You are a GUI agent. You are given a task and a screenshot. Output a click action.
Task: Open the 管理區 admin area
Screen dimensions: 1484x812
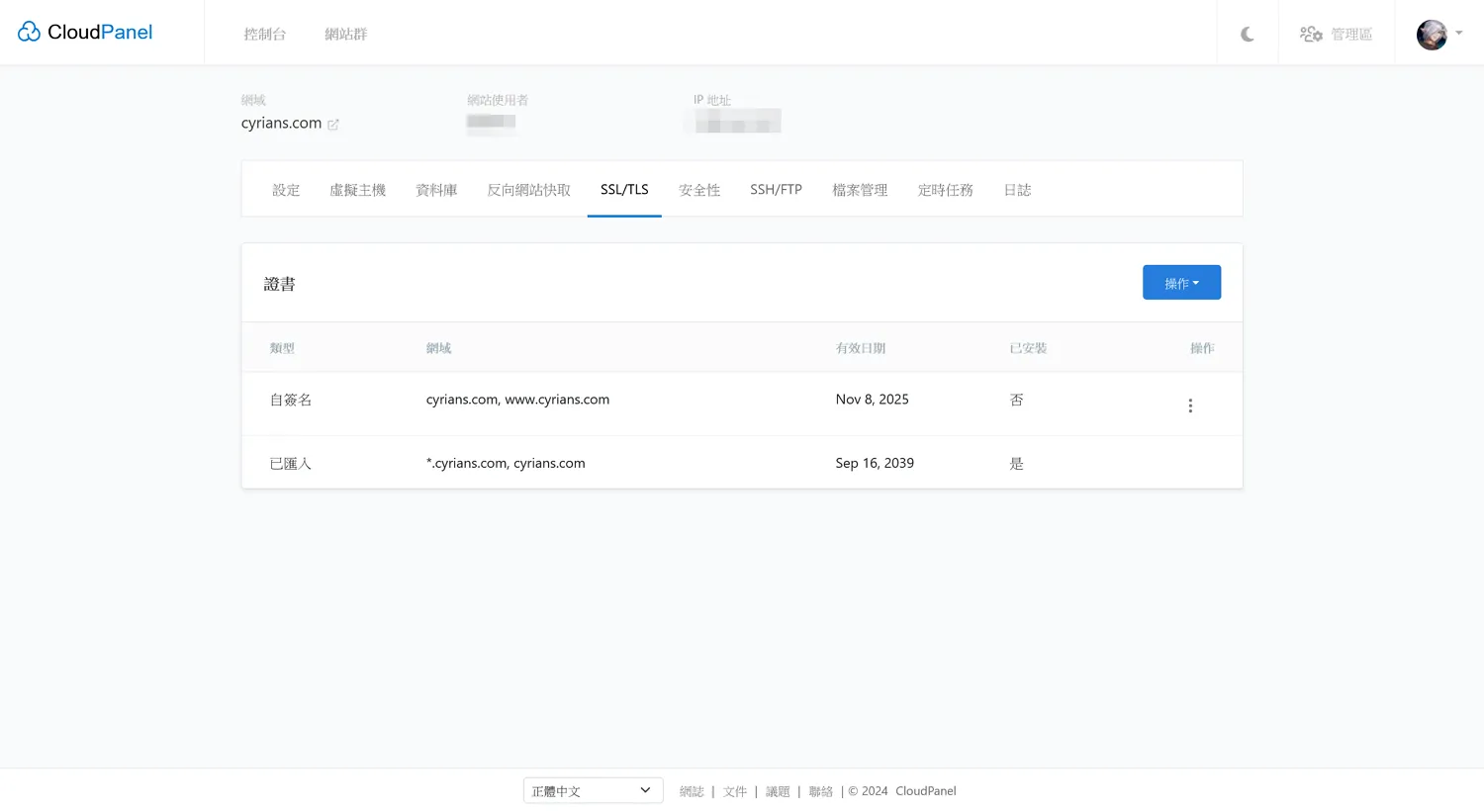(x=1336, y=35)
